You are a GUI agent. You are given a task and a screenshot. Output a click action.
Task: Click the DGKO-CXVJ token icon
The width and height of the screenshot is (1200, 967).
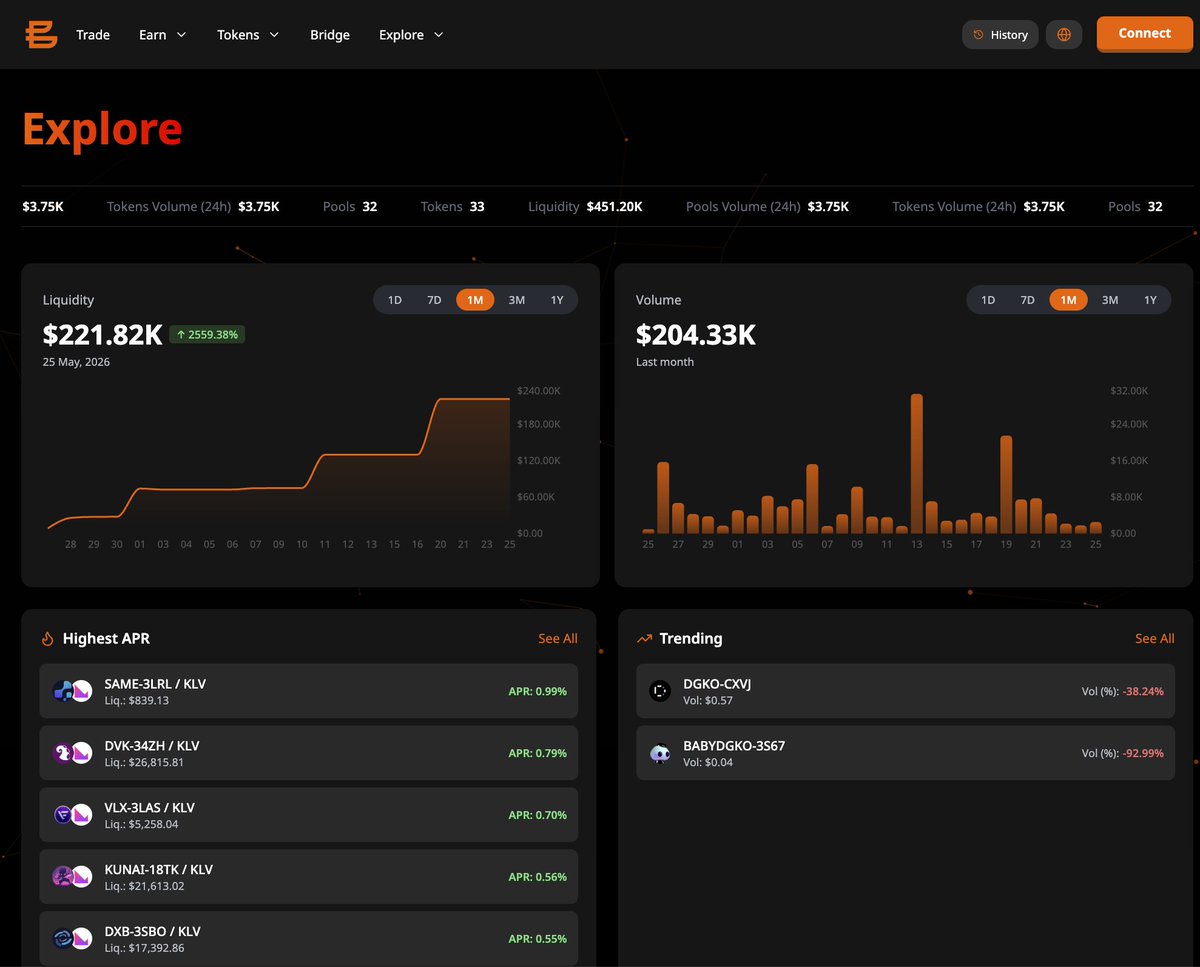tap(660, 691)
